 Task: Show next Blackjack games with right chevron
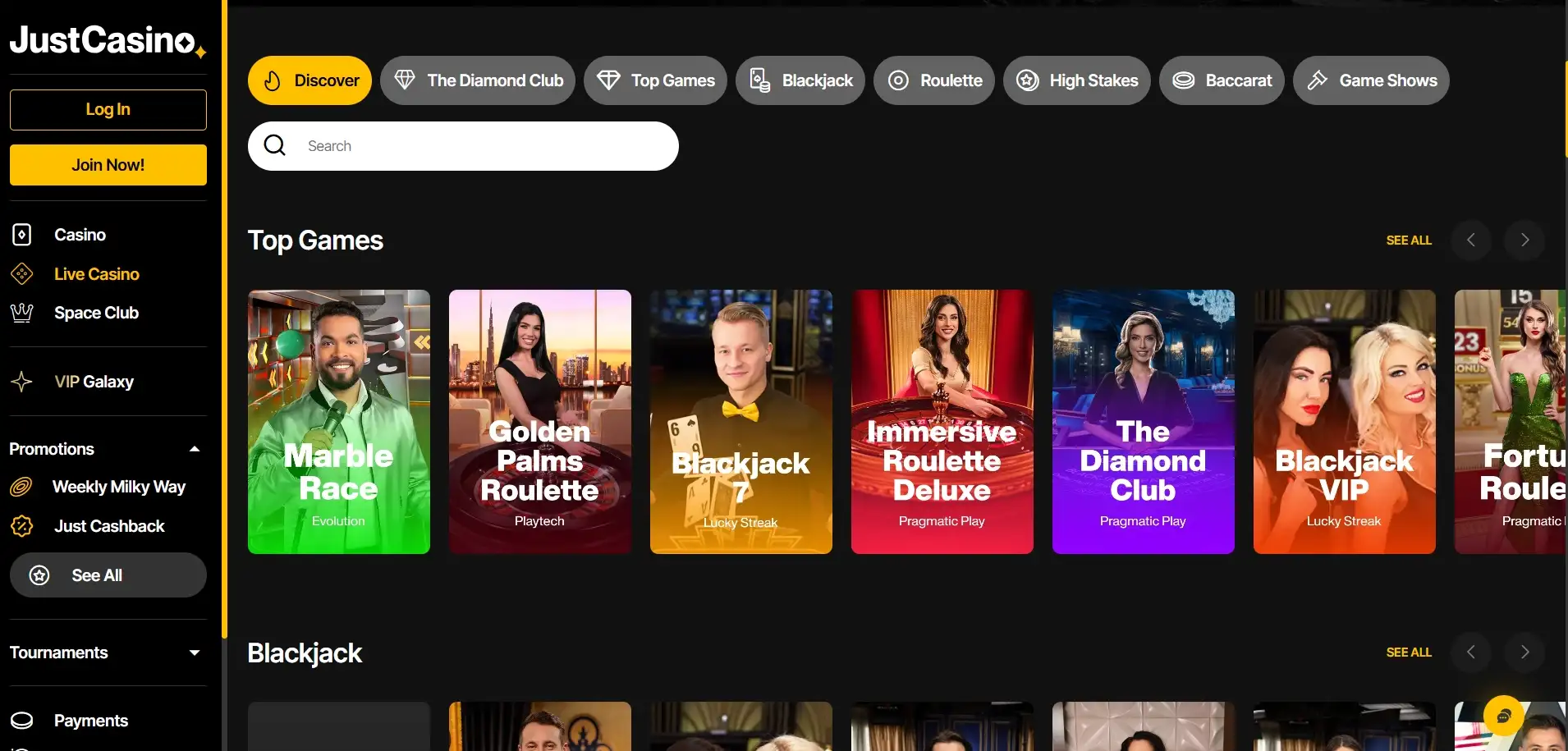1524,653
